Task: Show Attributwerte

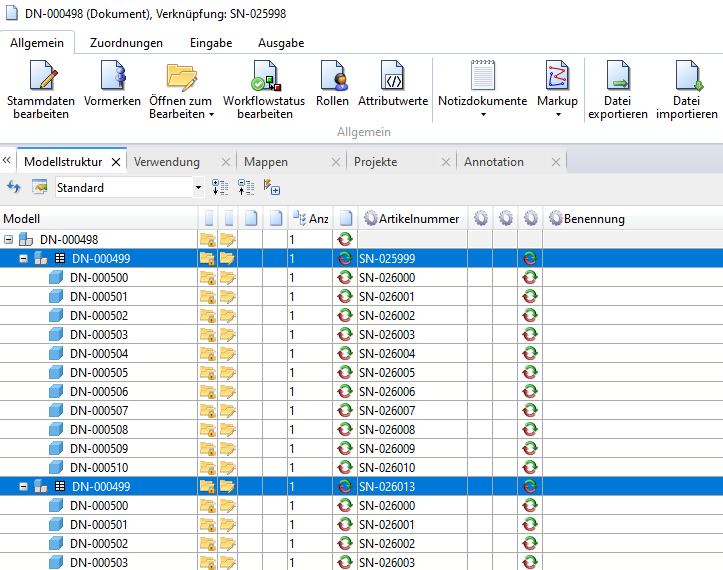Action: (x=393, y=77)
